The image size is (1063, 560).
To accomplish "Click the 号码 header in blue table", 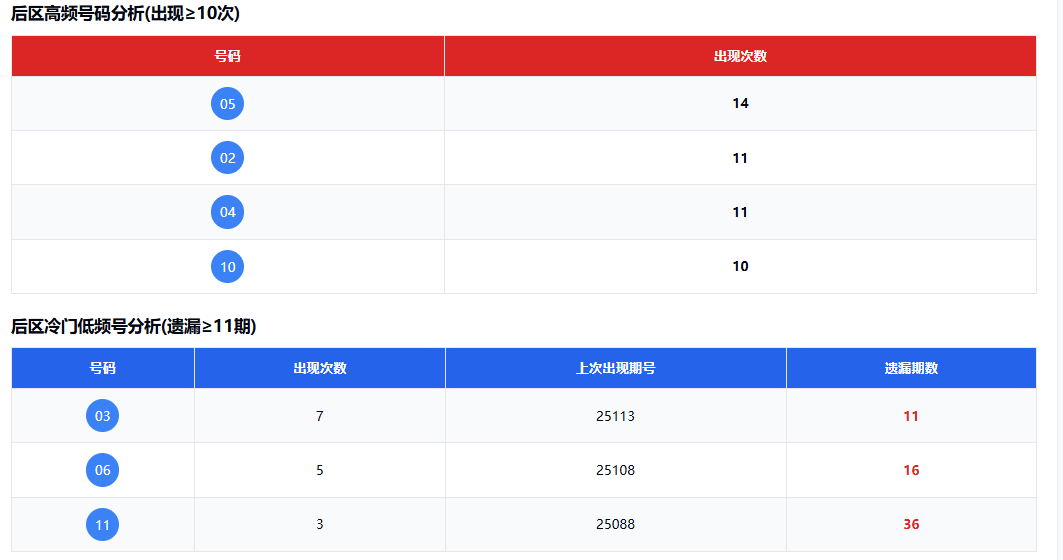I will coord(102,368).
